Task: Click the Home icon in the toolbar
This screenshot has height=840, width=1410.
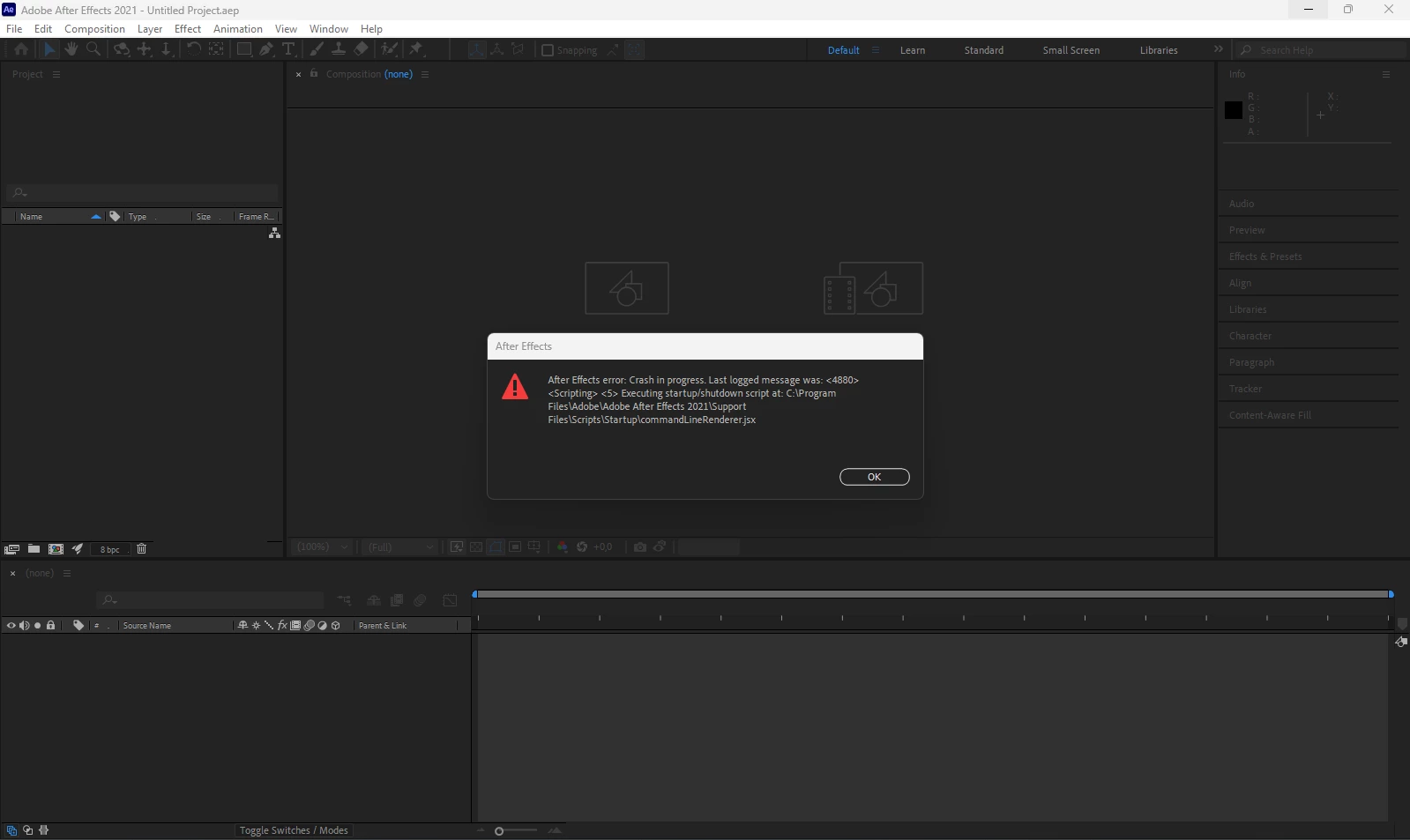Action: (21, 49)
